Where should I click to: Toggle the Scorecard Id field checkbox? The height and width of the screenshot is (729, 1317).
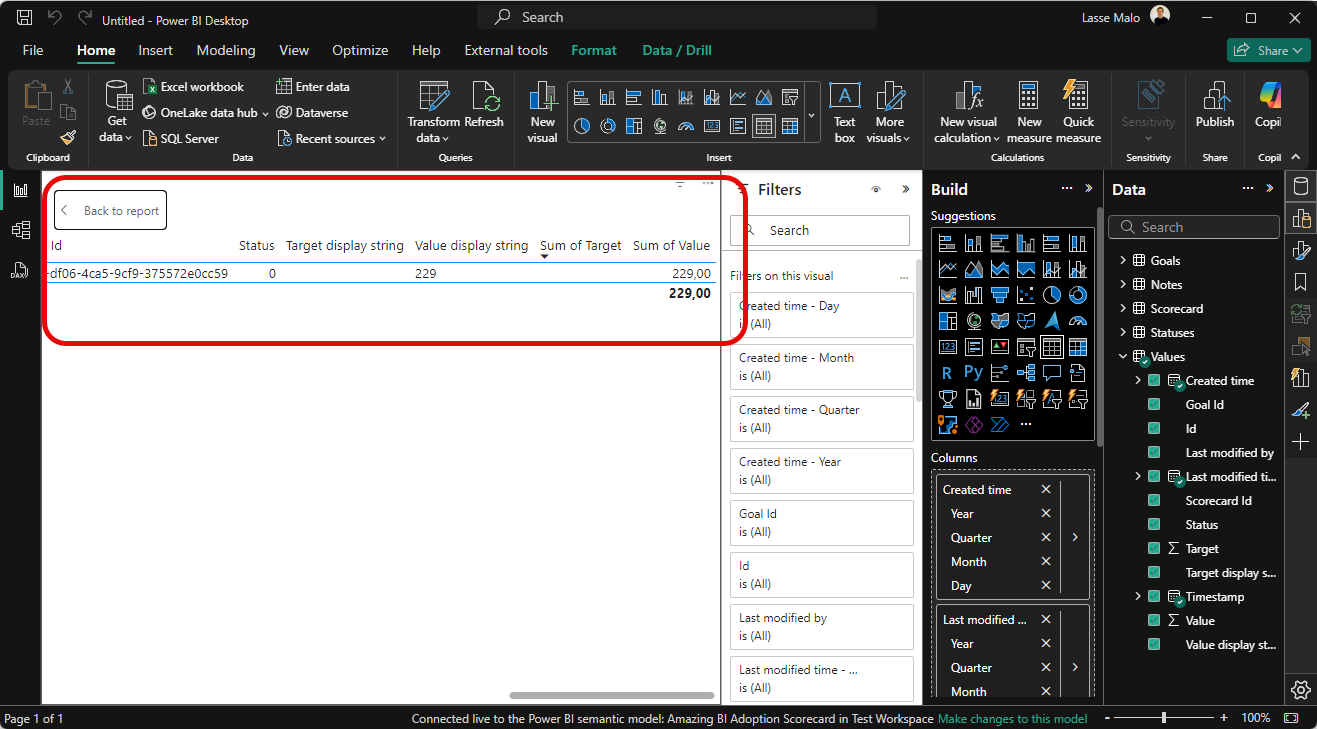click(x=1154, y=501)
